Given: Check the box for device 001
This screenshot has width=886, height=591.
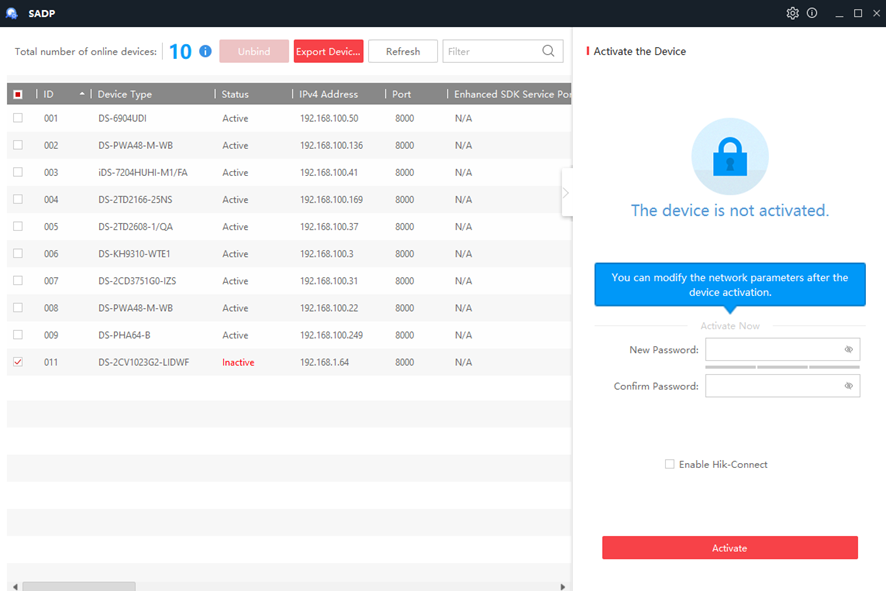Looking at the screenshot, I should (18, 118).
